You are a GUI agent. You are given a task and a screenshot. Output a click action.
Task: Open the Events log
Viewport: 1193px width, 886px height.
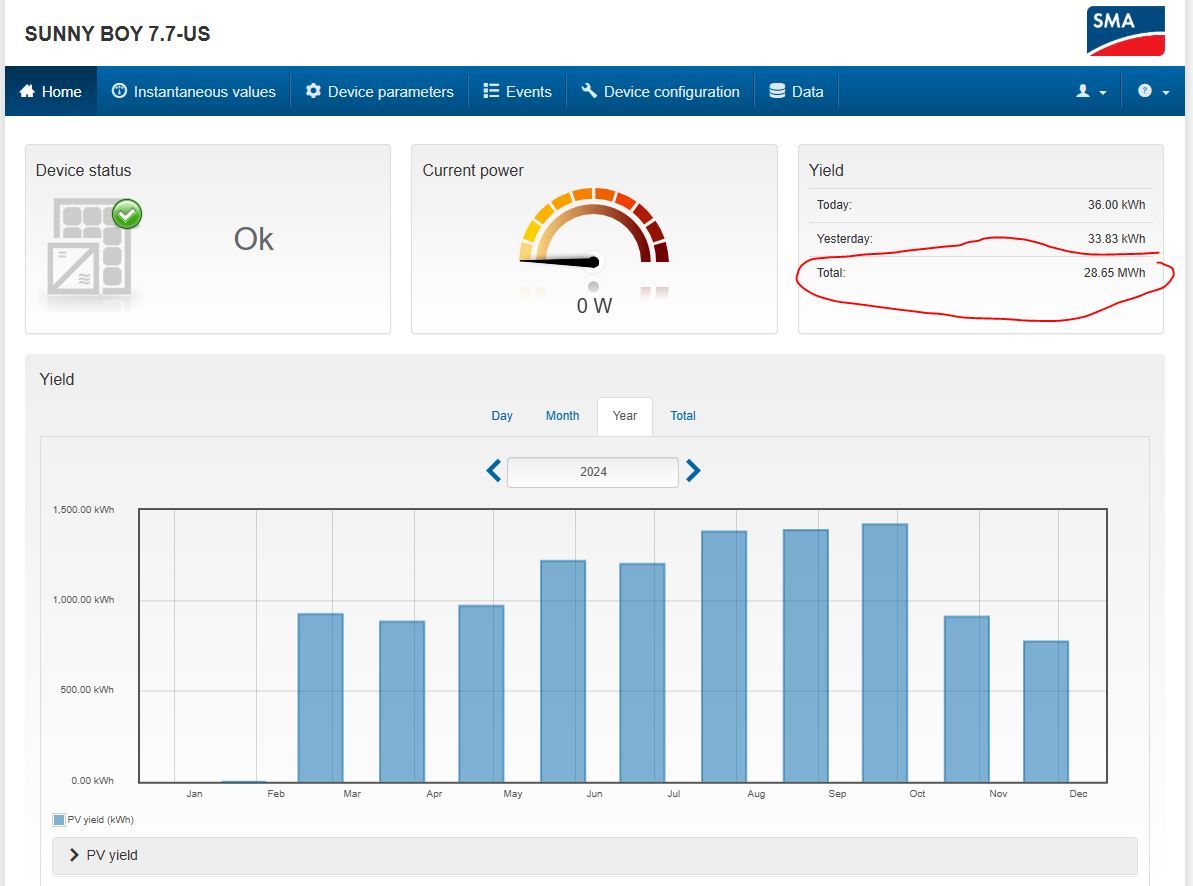click(517, 91)
